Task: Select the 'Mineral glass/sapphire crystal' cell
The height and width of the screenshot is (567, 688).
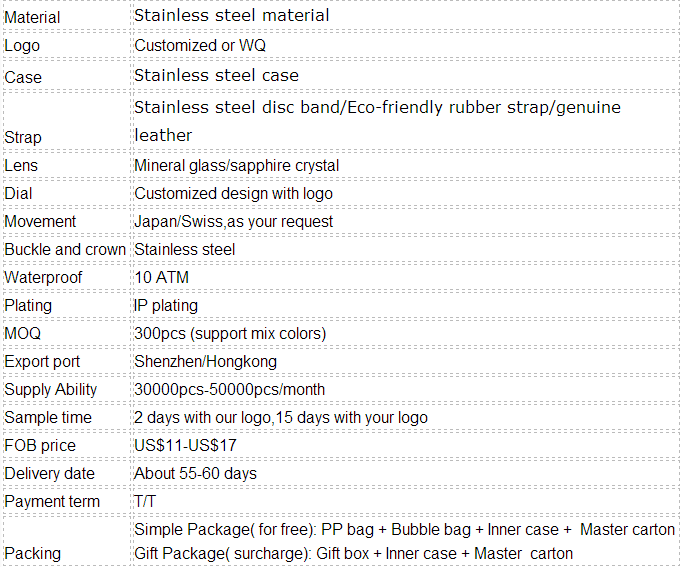Action: pyautogui.click(x=236, y=165)
